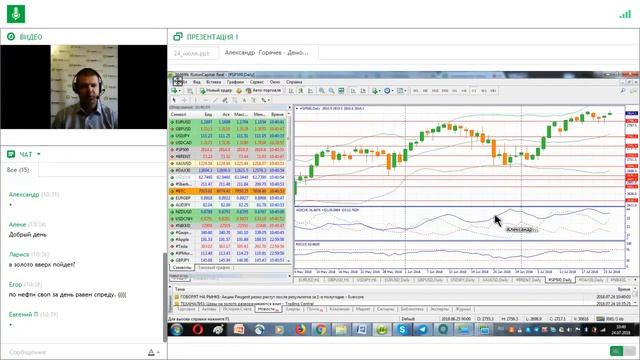Viewport: 640px width, 360px height.
Task: Click market watch scroll down arrow
Action: tap(289, 260)
